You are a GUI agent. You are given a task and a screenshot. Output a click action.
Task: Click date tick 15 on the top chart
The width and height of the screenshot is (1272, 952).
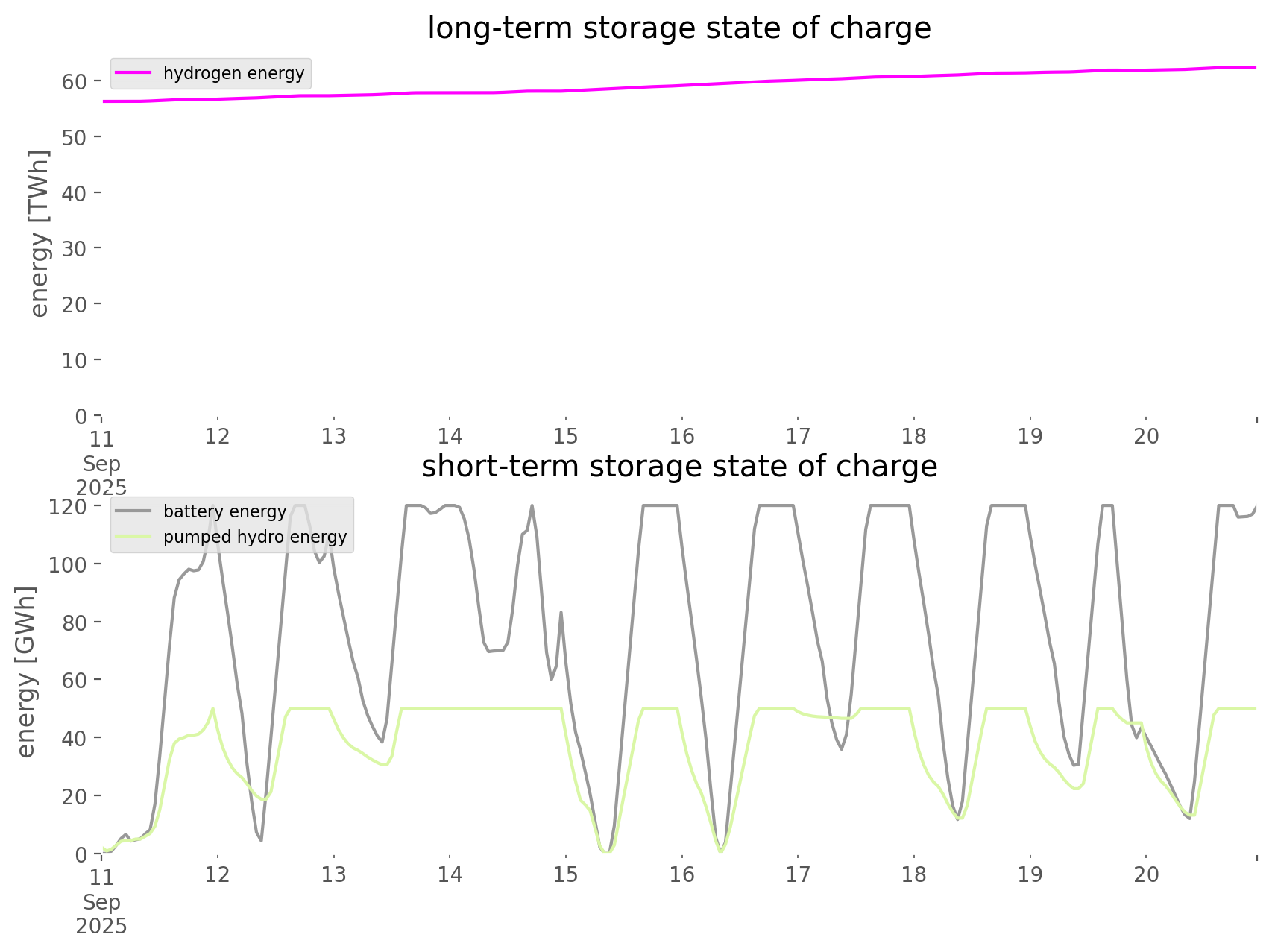[x=565, y=436]
